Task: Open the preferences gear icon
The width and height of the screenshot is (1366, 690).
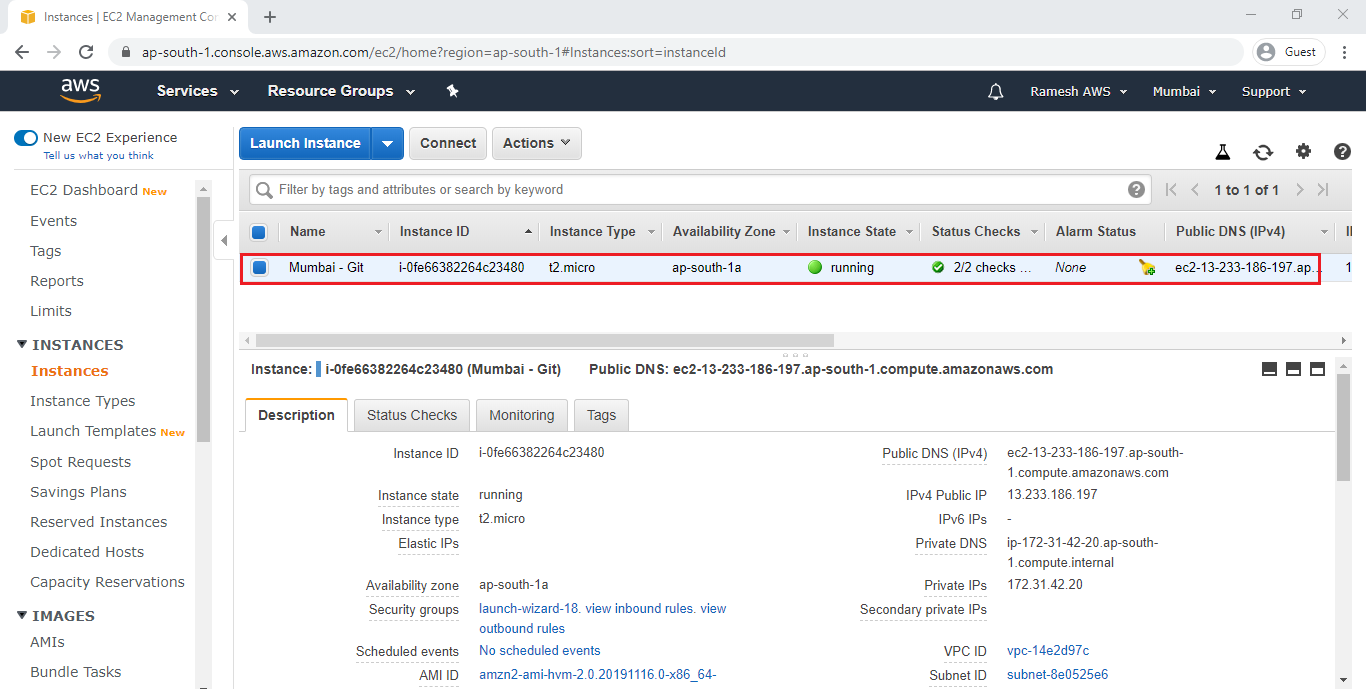Action: point(1303,151)
